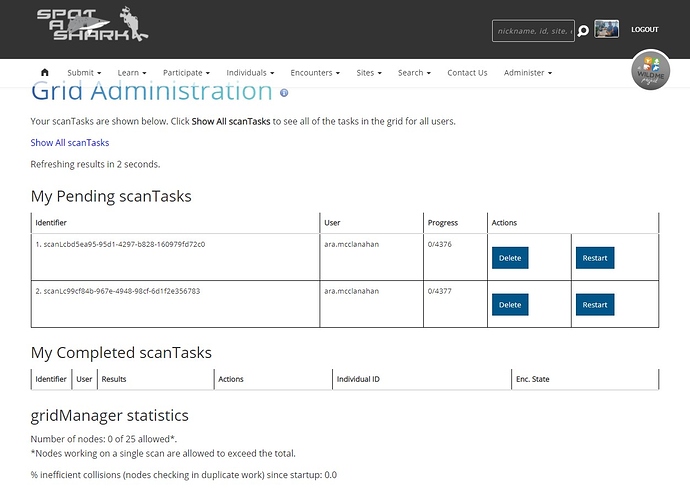Screen dimensions: 690x488
Task: Expand the Administer menu
Action: tap(528, 73)
